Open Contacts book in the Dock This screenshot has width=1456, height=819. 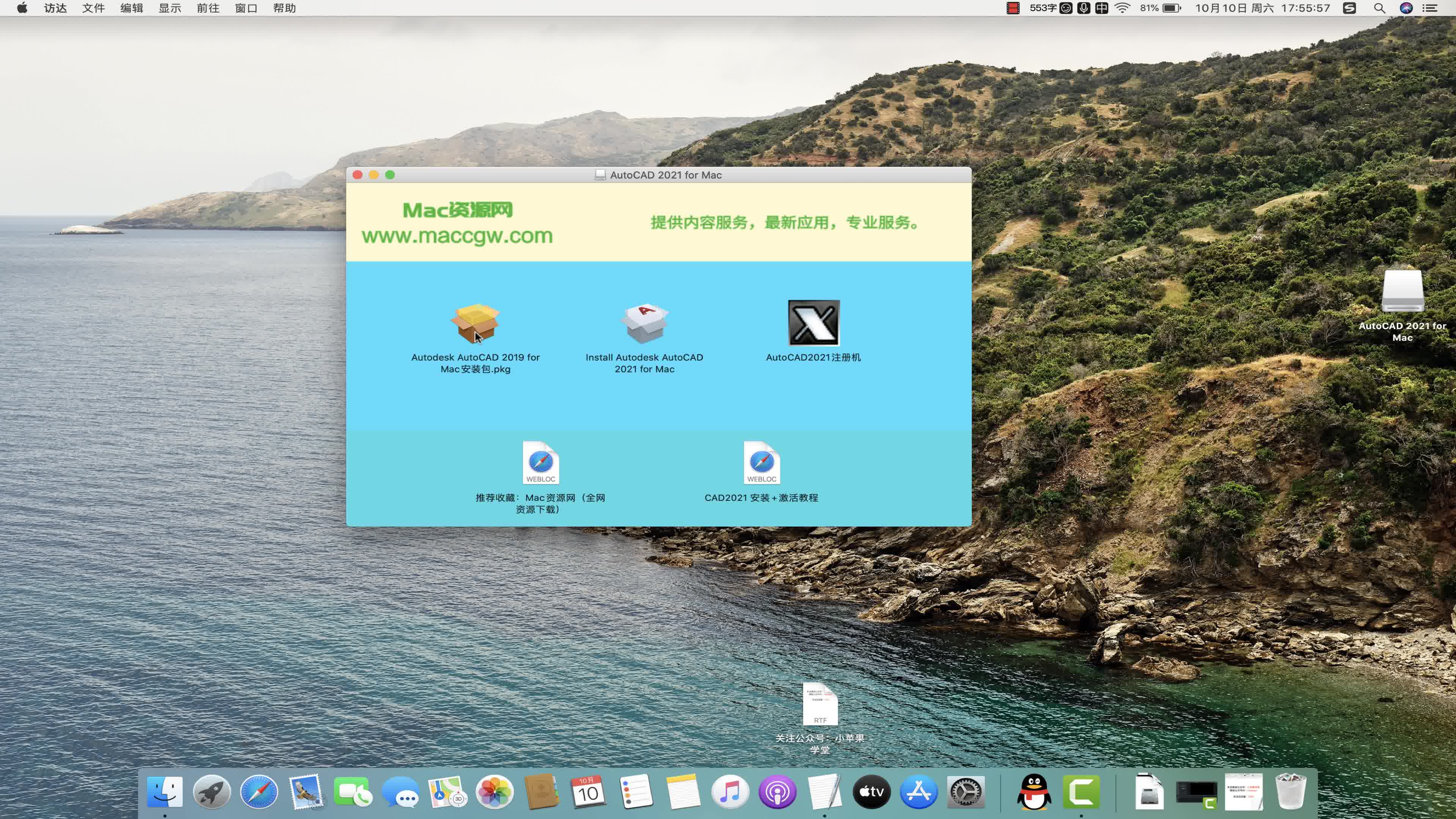[541, 791]
